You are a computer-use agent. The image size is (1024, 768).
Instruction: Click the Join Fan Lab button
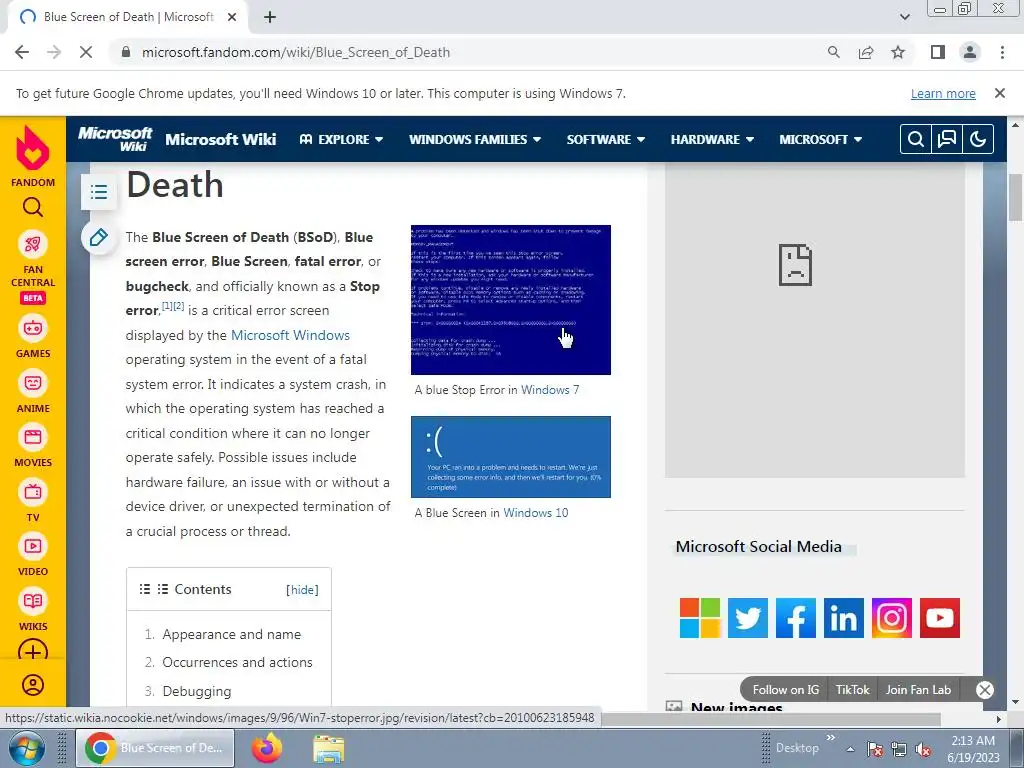click(918, 690)
